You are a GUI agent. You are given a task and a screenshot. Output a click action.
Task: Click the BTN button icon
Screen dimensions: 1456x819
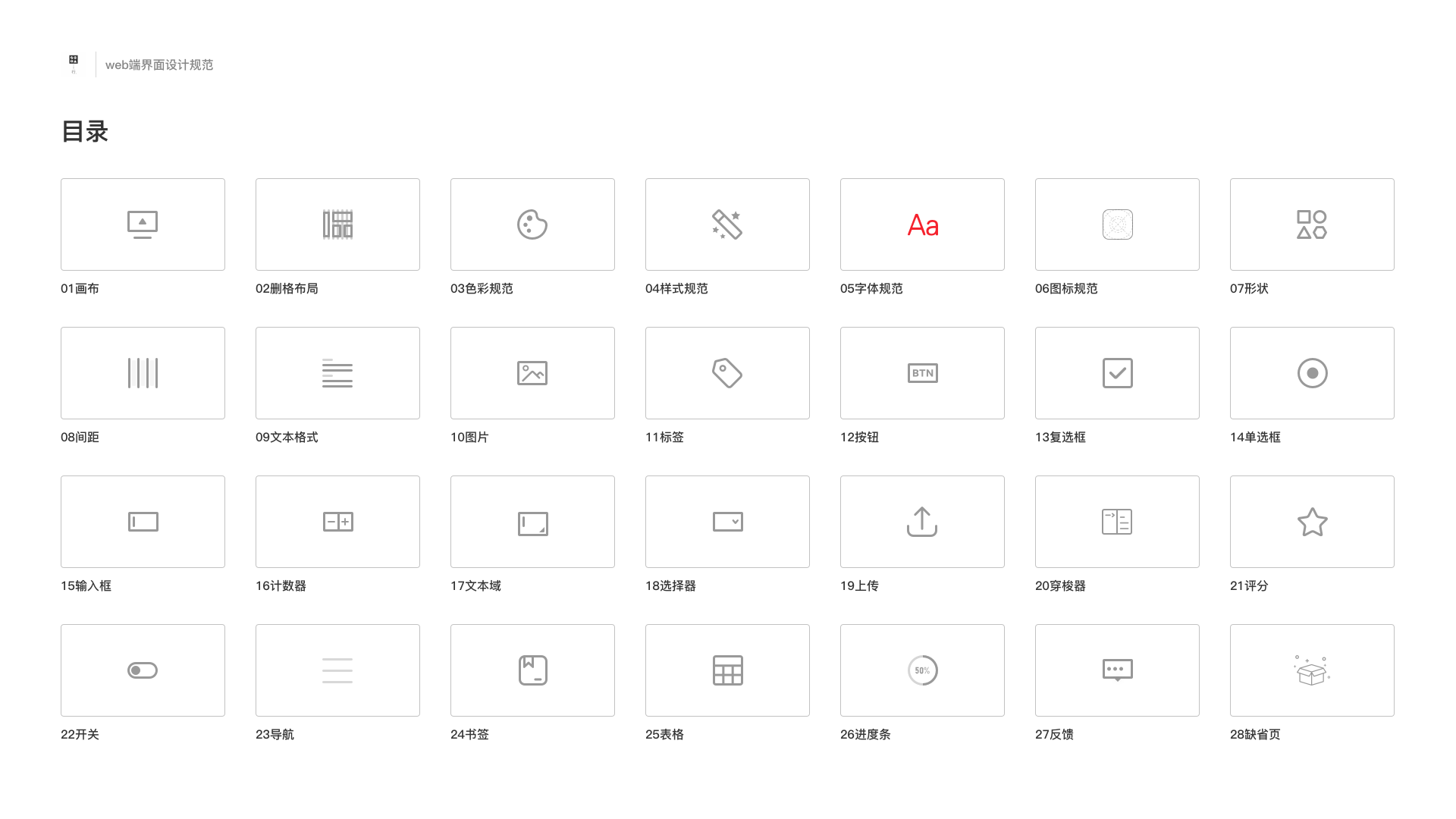pos(922,373)
